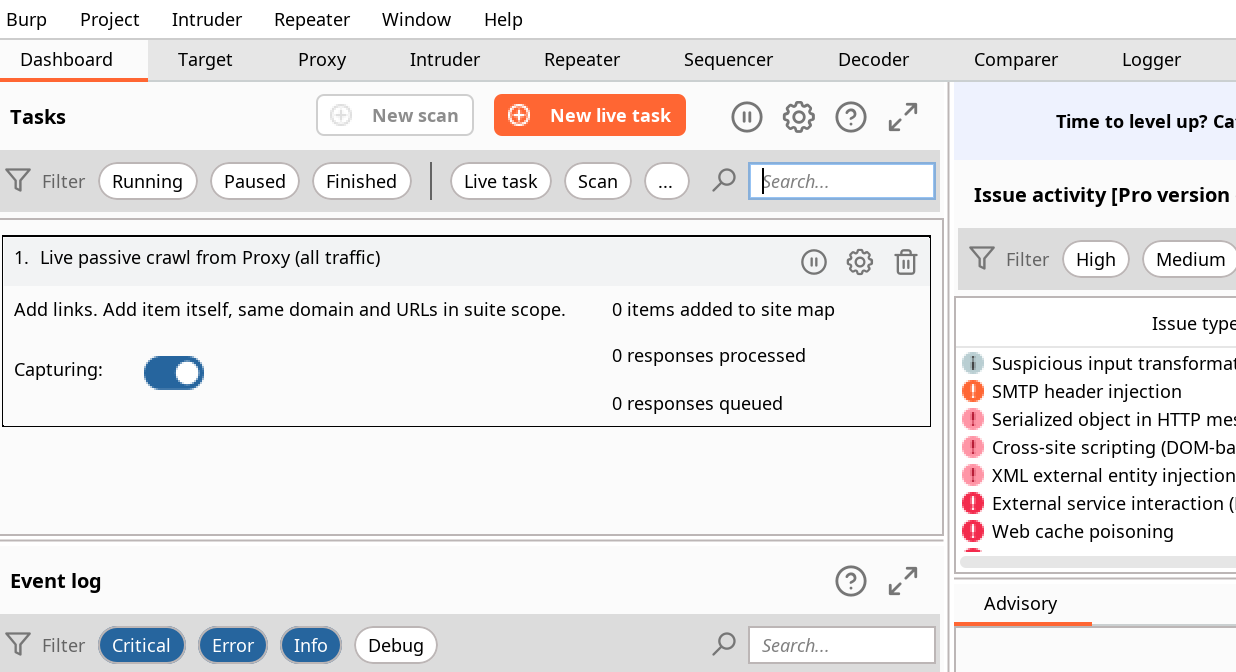Select the Advisory tab
1236x672 pixels.
pos(1020,604)
